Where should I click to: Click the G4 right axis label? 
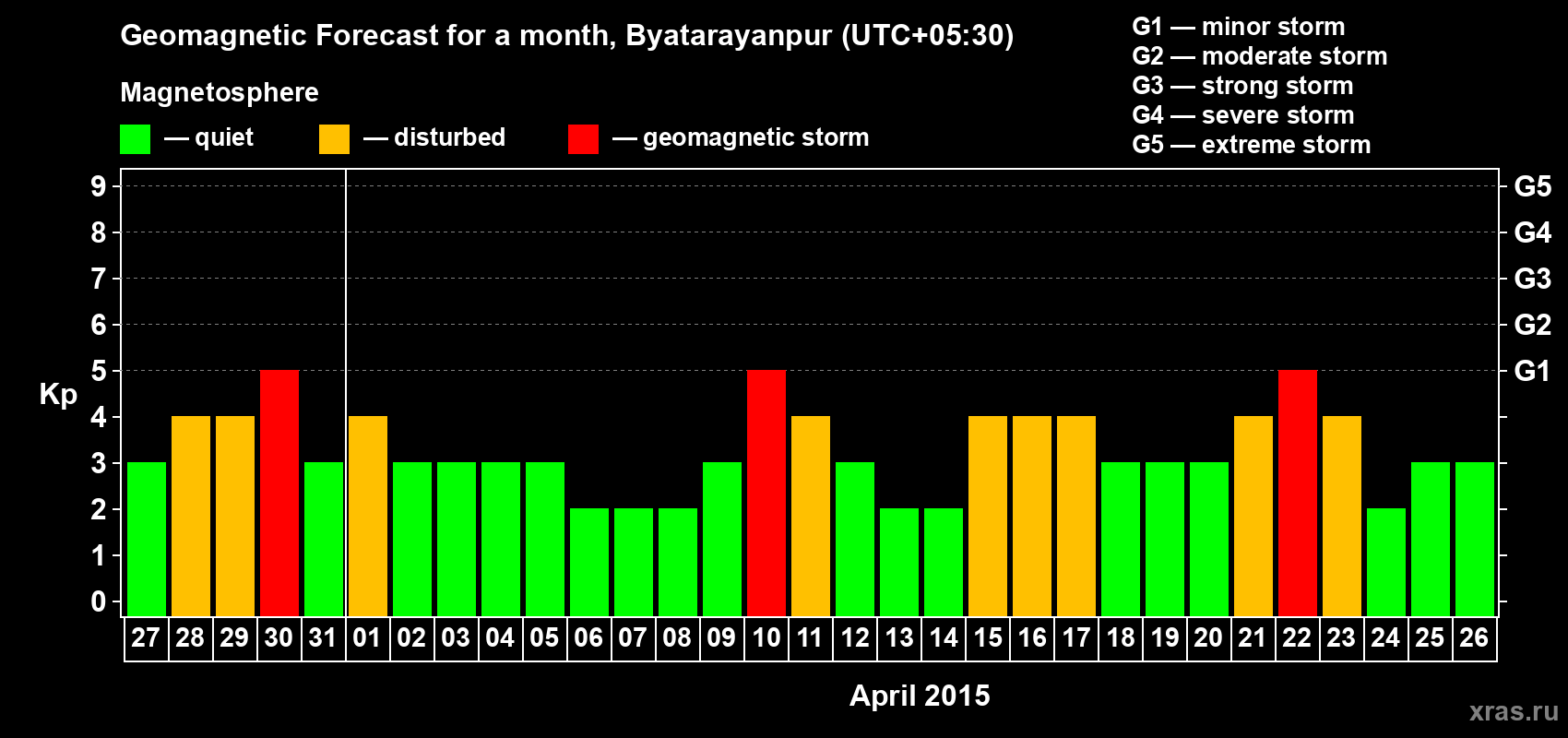pyautogui.click(x=1532, y=232)
